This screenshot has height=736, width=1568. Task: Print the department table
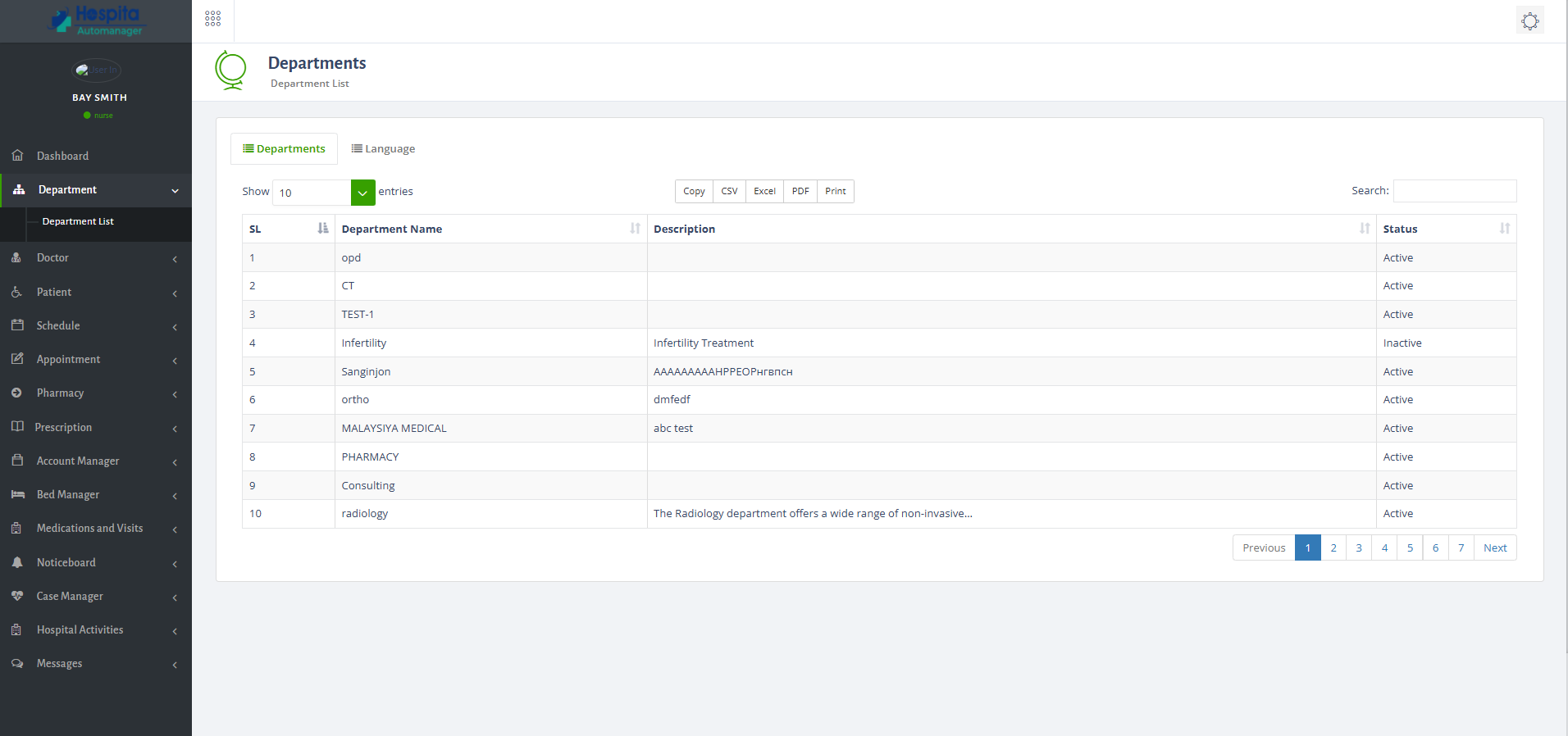[x=836, y=191]
